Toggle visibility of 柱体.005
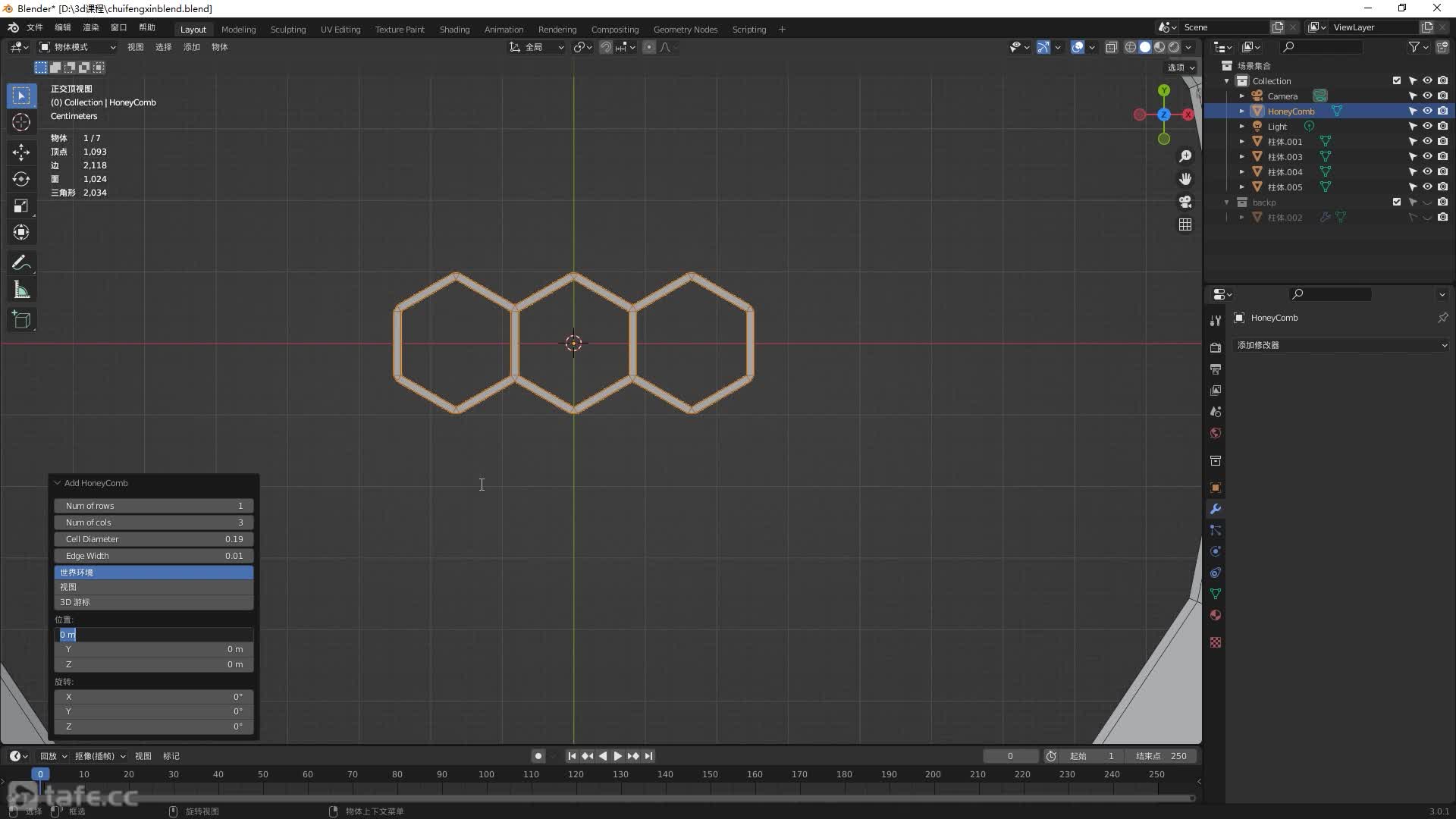Image resolution: width=1456 pixels, height=819 pixels. point(1427,187)
